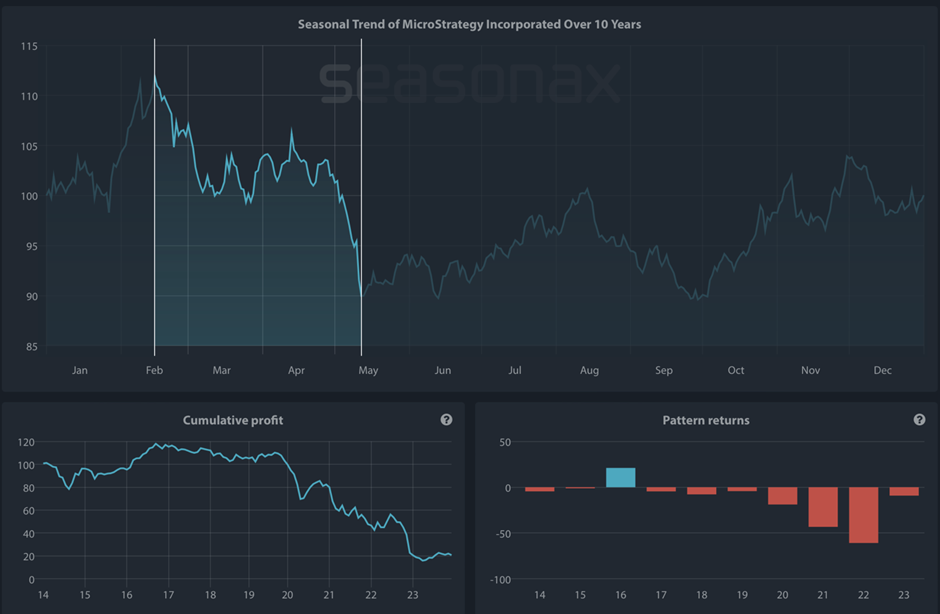Click the Pattern returns heading

point(706,420)
